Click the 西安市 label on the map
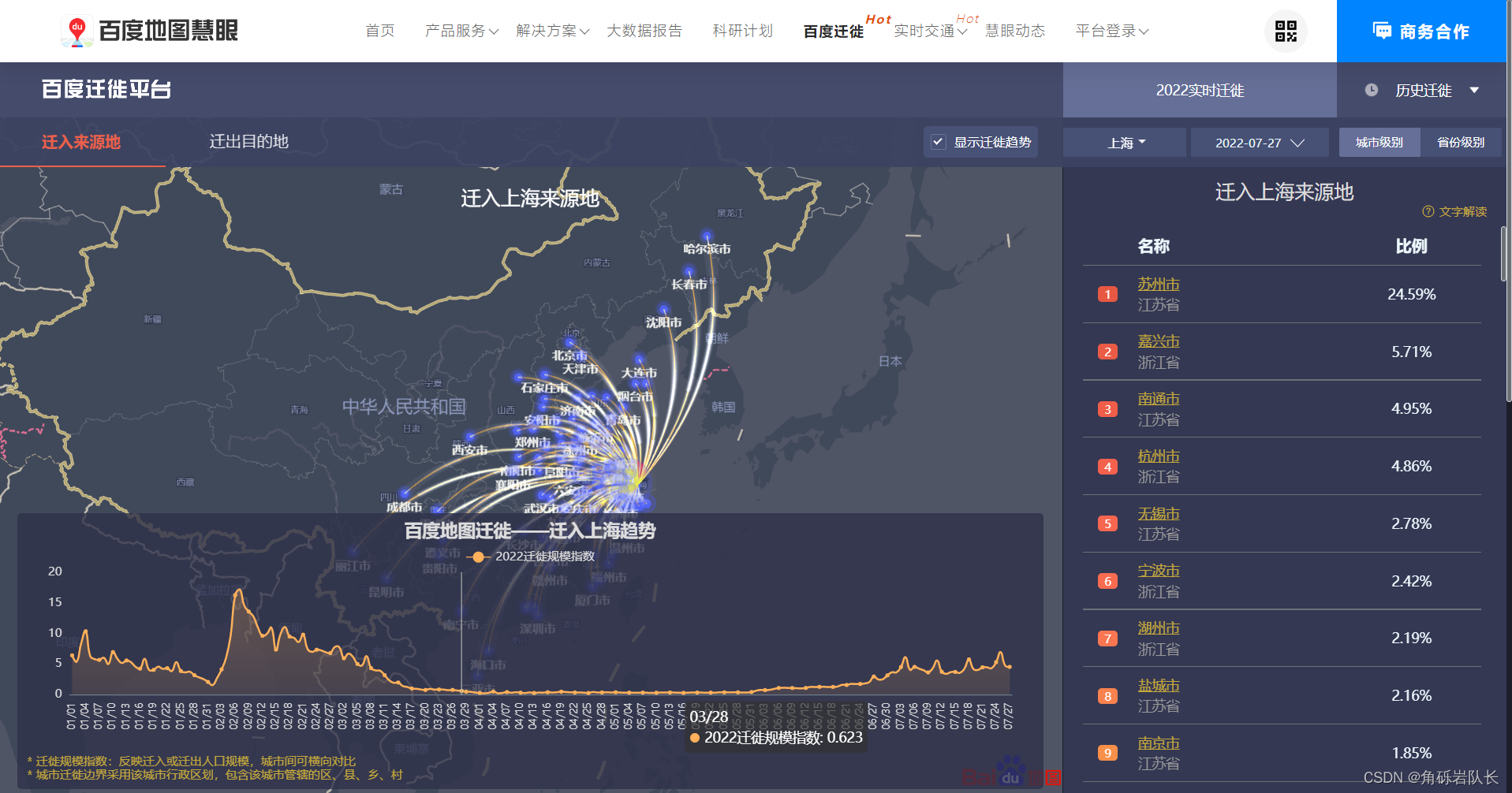1512x793 pixels. point(469,450)
